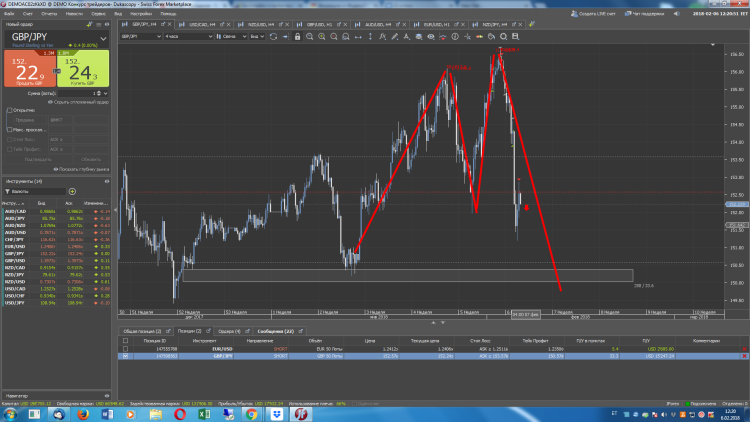Open the indicators fx icon

coord(382,36)
